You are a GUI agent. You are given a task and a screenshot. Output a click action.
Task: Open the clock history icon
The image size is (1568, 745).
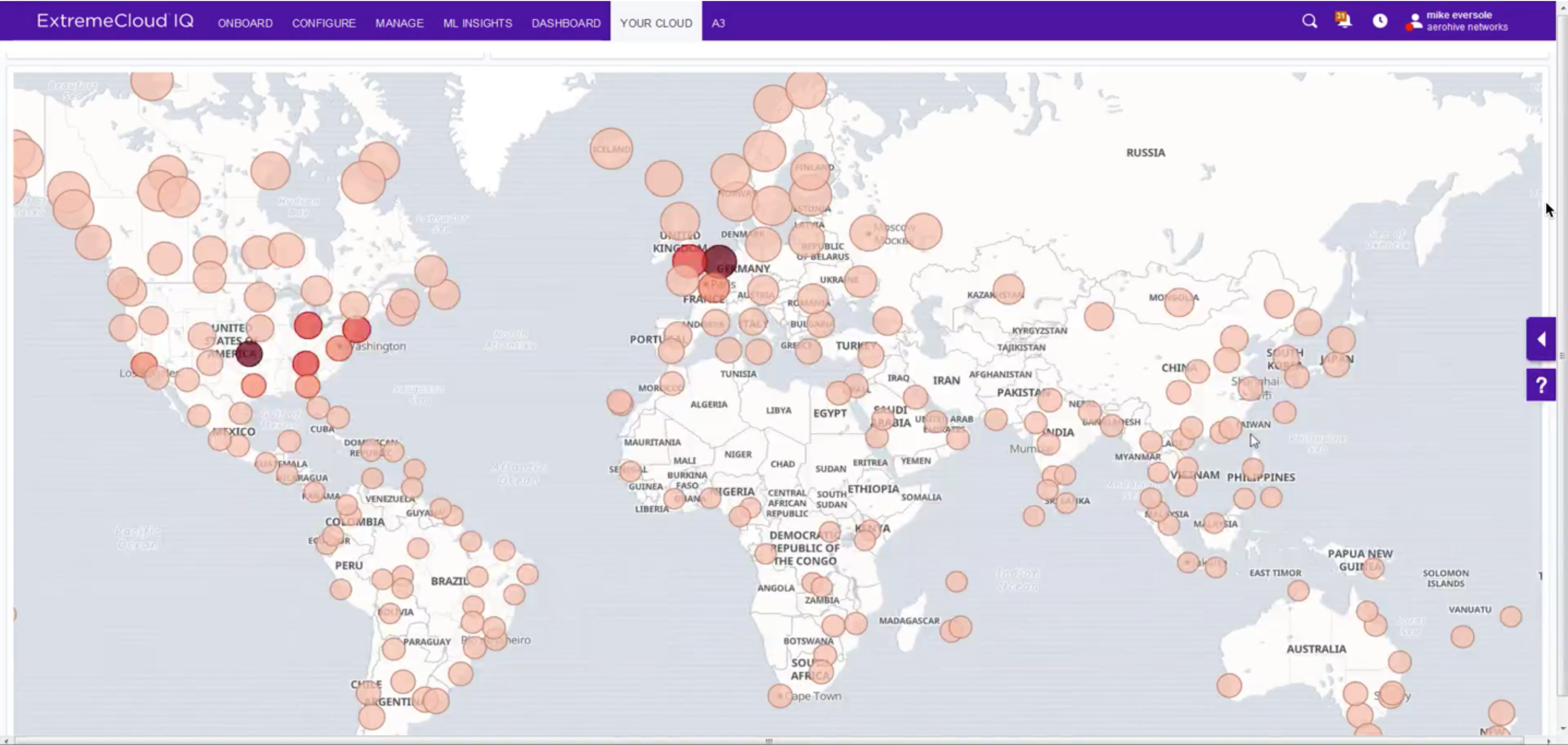1380,21
